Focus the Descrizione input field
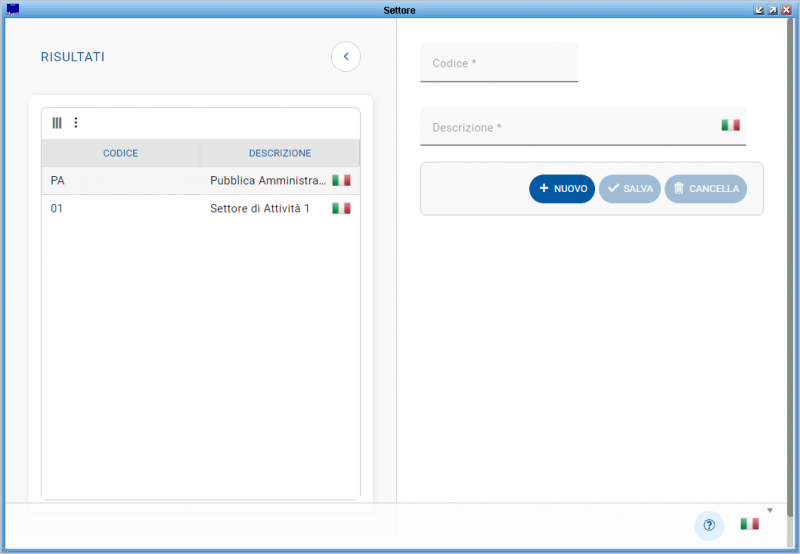Image resolution: width=800 pixels, height=554 pixels. pyautogui.click(x=570, y=128)
